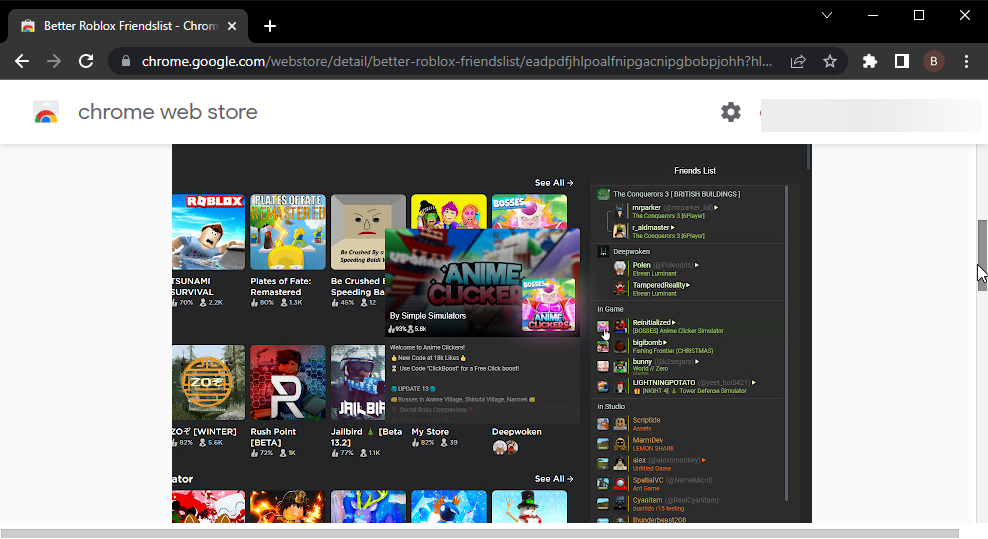Click the address bar URL
988x539 pixels.
click(457, 61)
